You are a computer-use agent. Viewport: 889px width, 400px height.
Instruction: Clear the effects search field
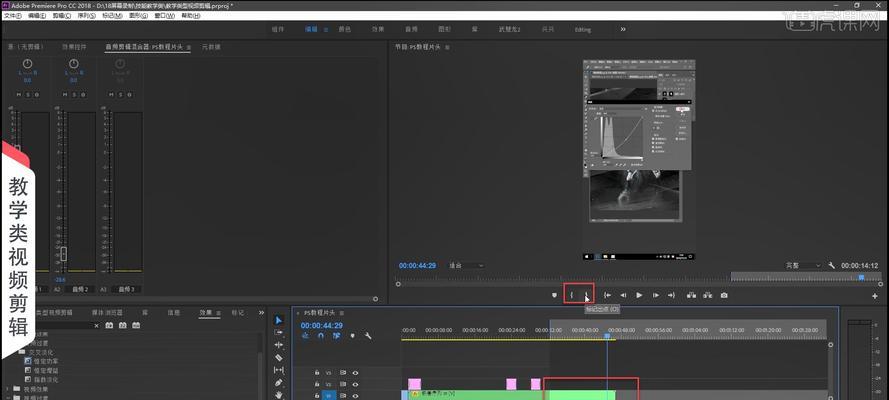click(x=96, y=325)
